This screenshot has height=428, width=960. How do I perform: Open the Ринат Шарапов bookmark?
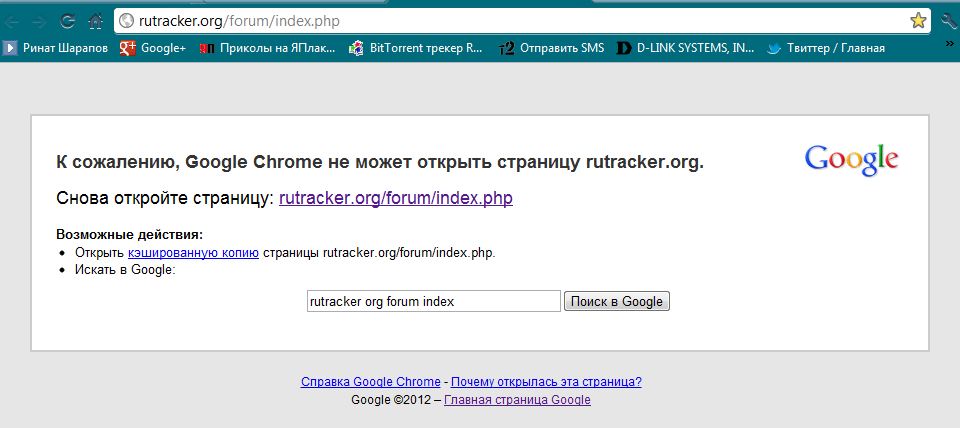click(56, 48)
